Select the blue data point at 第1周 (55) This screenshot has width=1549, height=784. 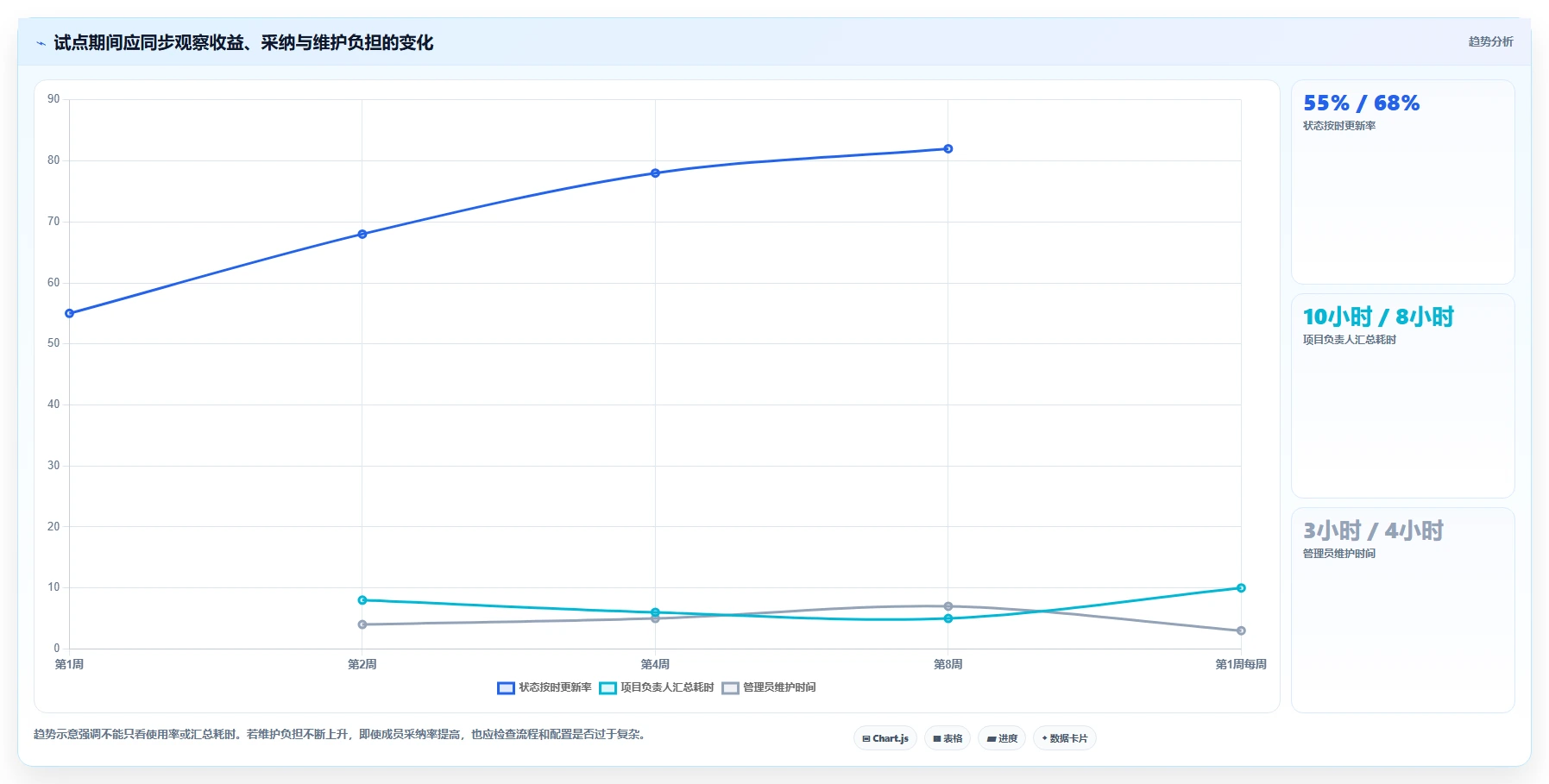70,313
